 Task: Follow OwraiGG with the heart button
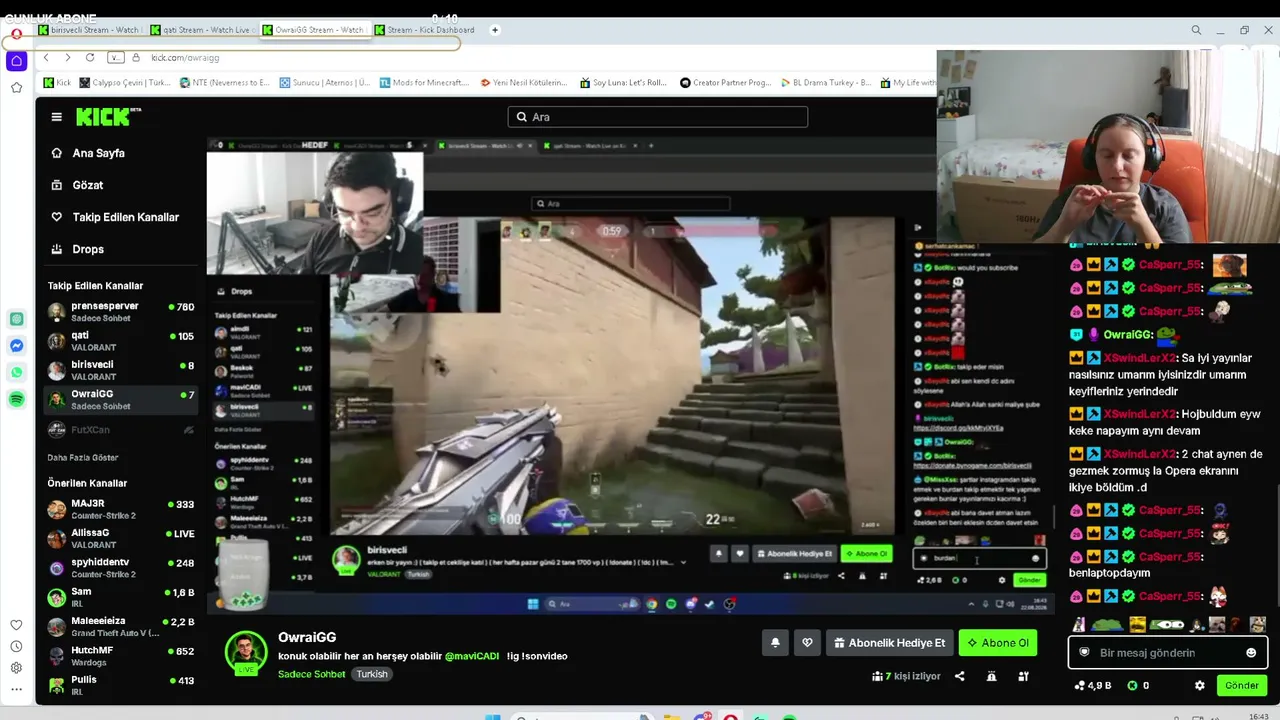tap(807, 643)
